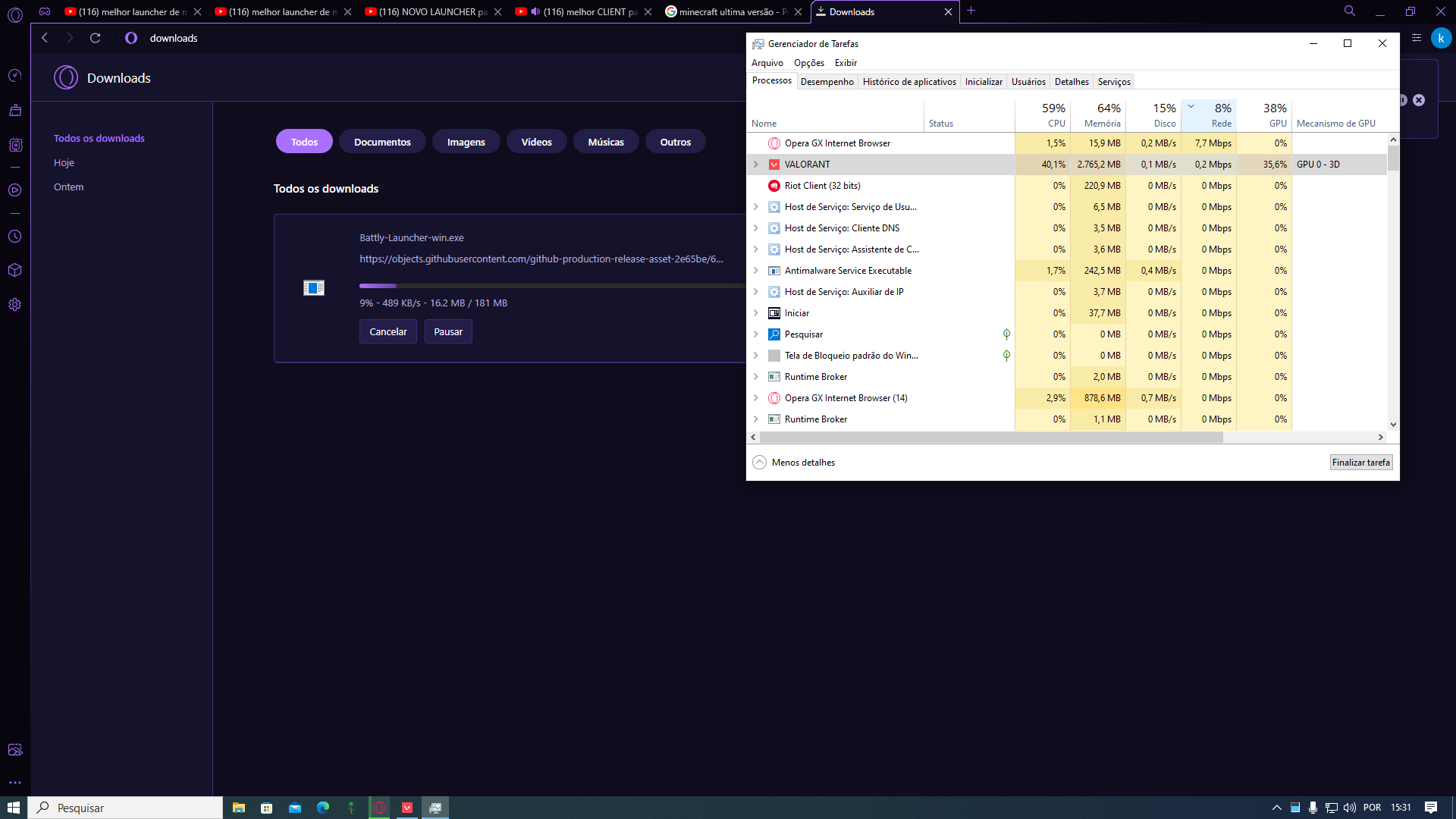Open the snapshot gallery icon in sidebar
The width and height of the screenshot is (1456, 819).
pyautogui.click(x=14, y=750)
